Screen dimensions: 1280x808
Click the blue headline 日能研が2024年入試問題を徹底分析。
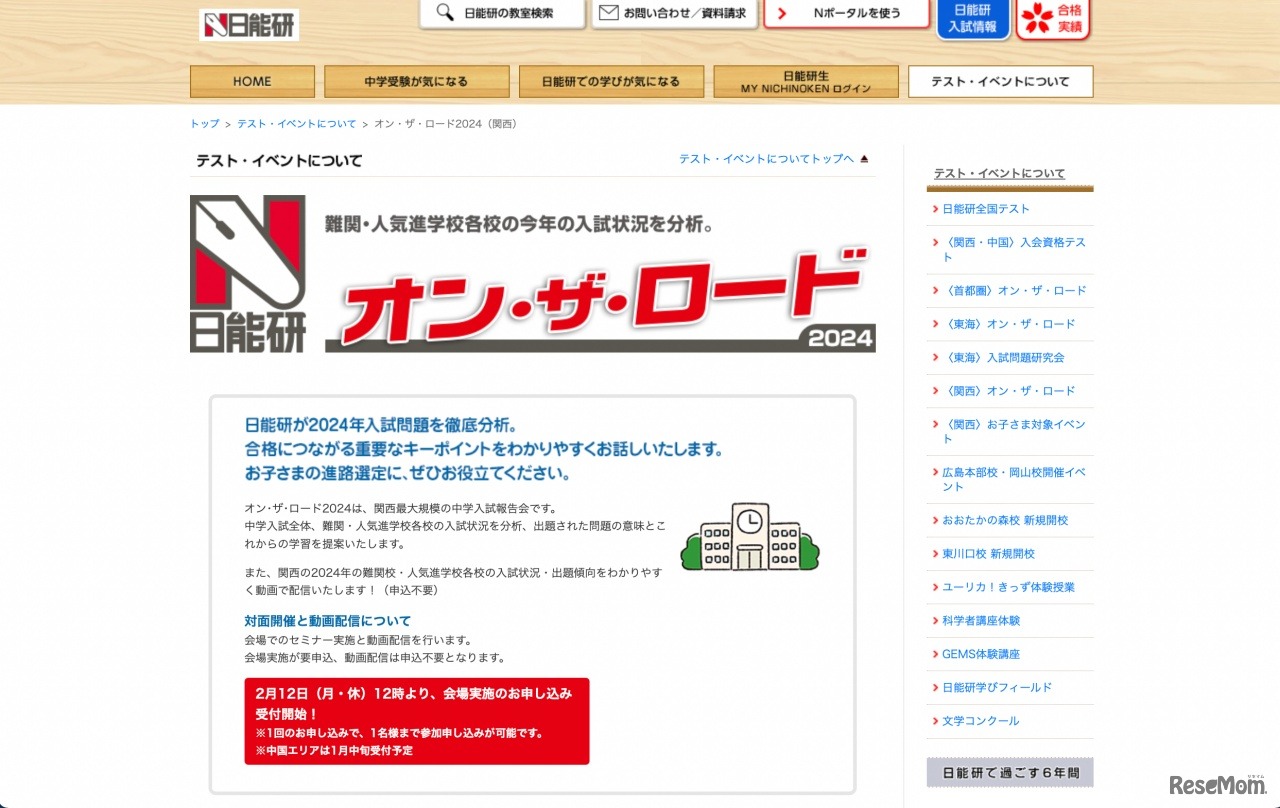[380, 425]
